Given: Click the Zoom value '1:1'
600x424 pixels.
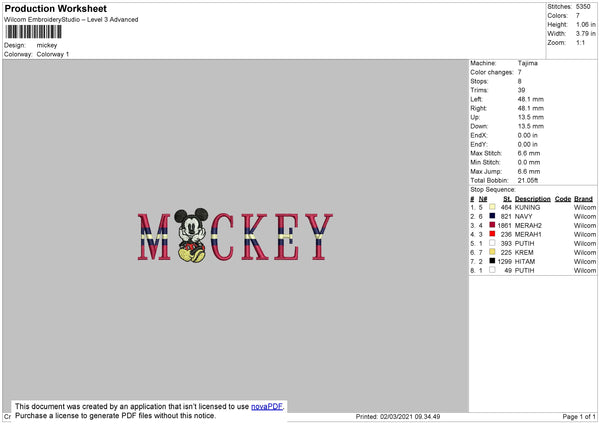Looking at the screenshot, I should coord(580,43).
